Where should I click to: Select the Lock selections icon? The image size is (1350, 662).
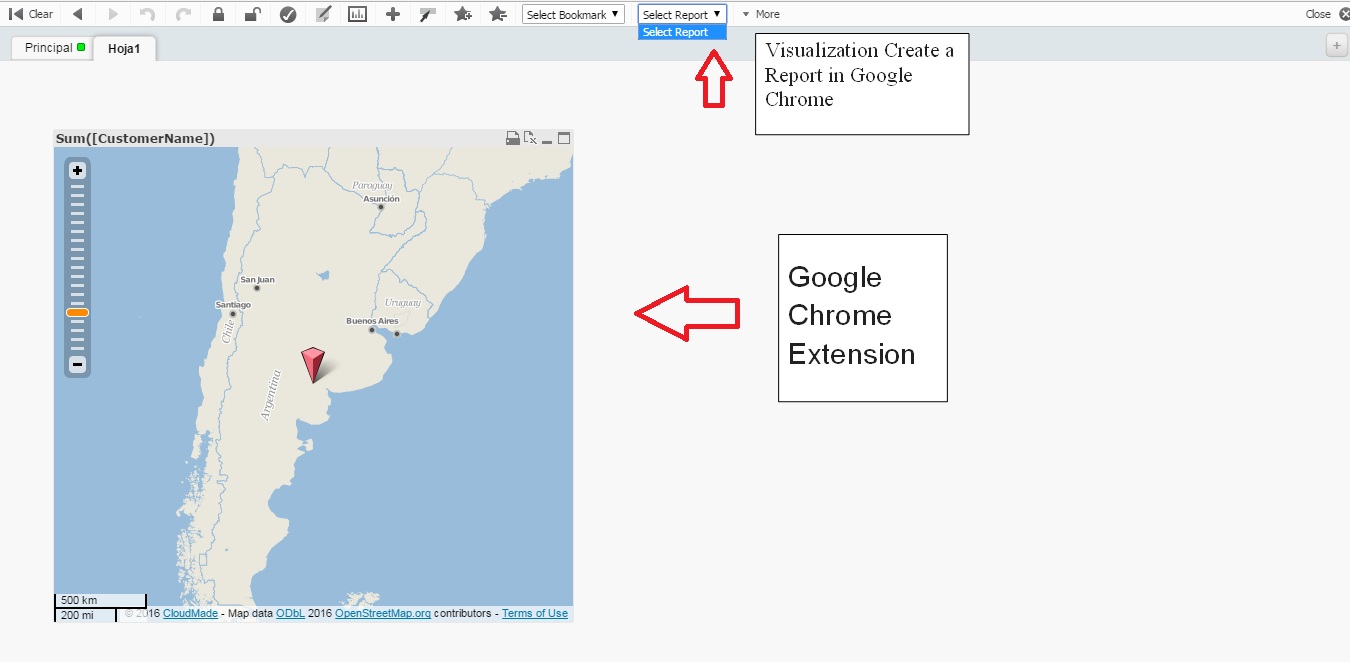pyautogui.click(x=216, y=14)
